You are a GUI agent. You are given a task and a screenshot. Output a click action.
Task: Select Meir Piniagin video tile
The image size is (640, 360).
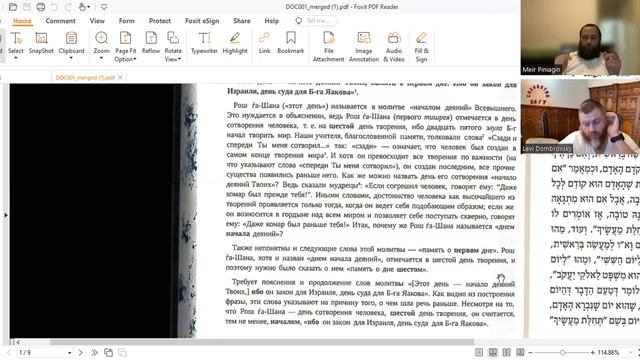pyautogui.click(x=580, y=37)
